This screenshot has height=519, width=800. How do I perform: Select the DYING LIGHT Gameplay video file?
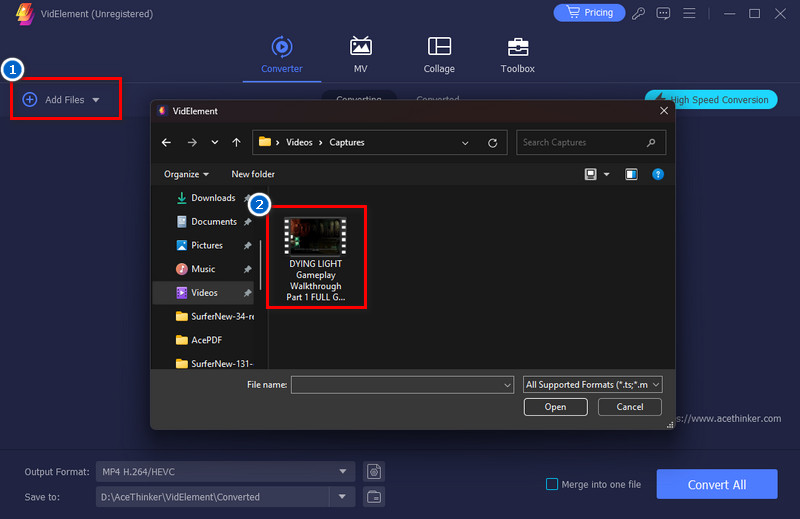pyautogui.click(x=316, y=259)
